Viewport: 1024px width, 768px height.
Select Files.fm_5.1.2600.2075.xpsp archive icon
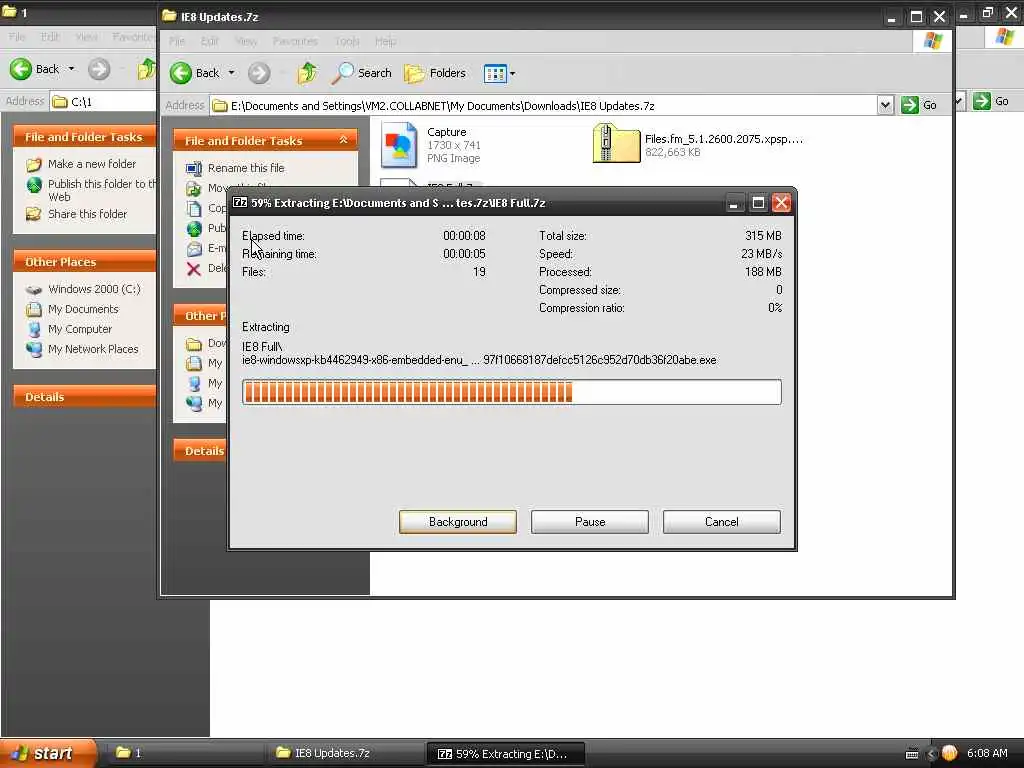point(616,143)
